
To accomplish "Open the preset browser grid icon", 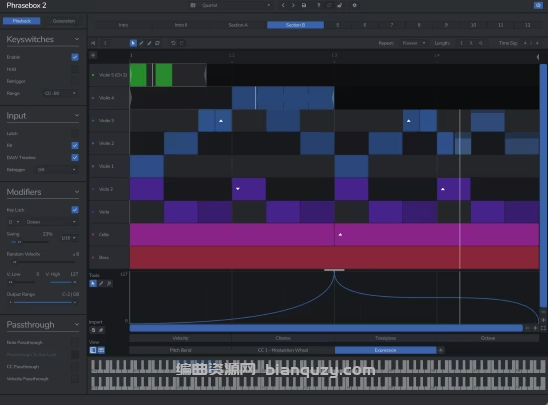I will (x=193, y=5).
